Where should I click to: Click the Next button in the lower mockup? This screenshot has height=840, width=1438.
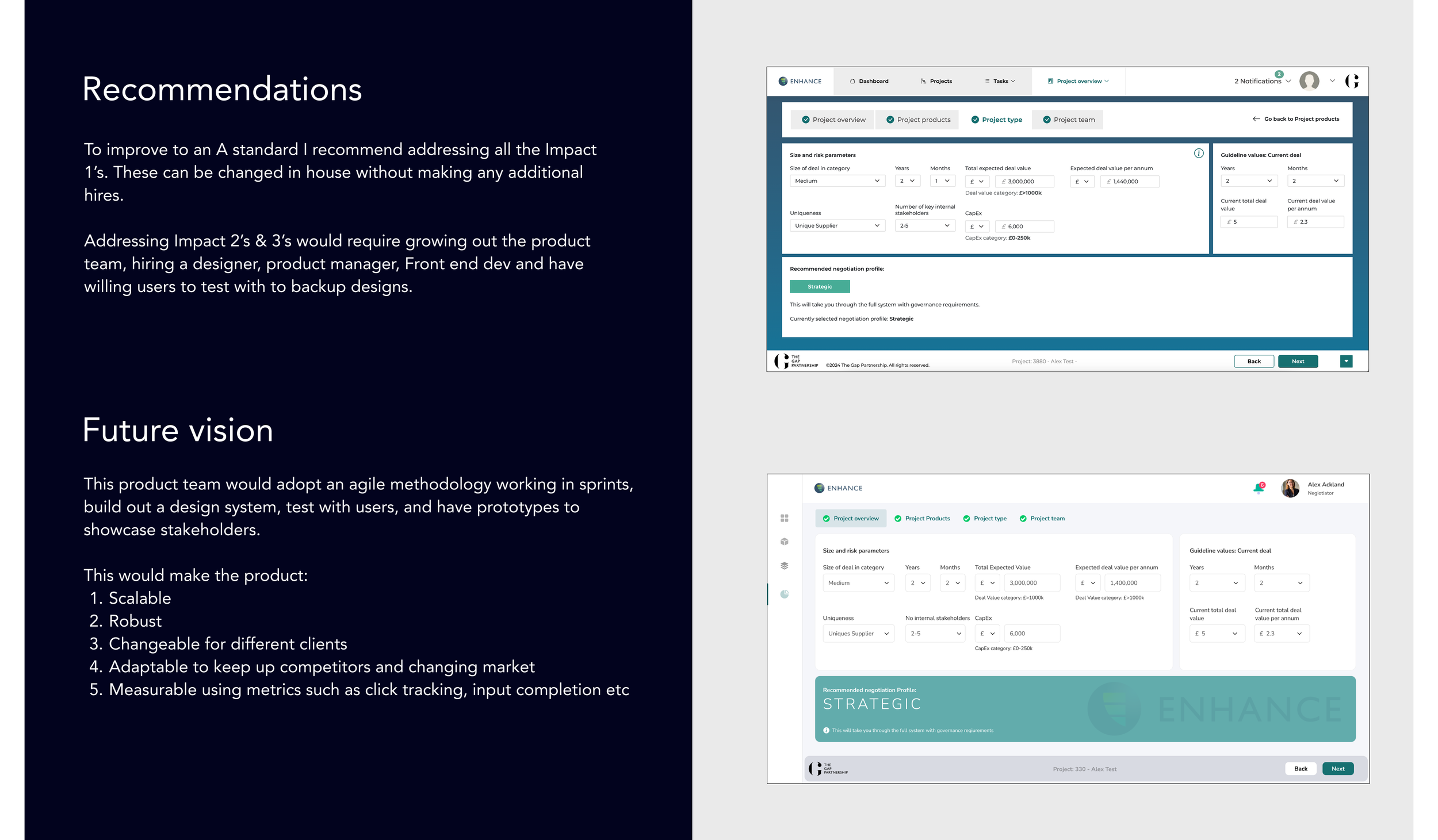point(1338,769)
